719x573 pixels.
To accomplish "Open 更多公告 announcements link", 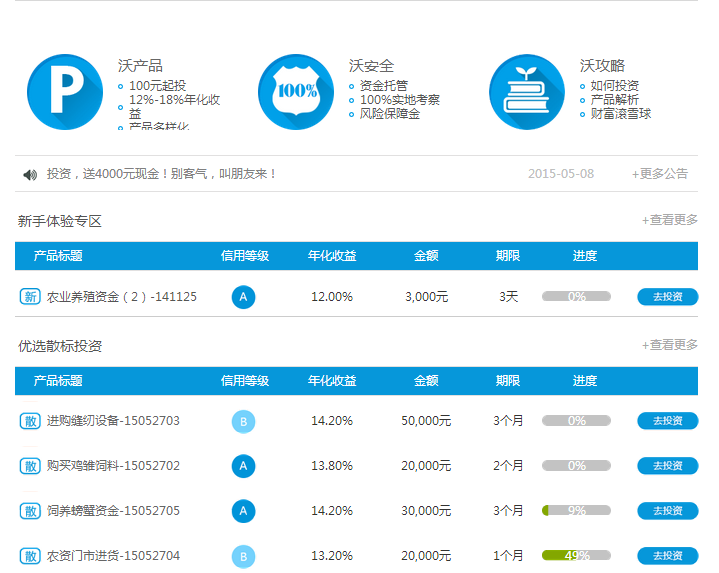I will [x=659, y=174].
